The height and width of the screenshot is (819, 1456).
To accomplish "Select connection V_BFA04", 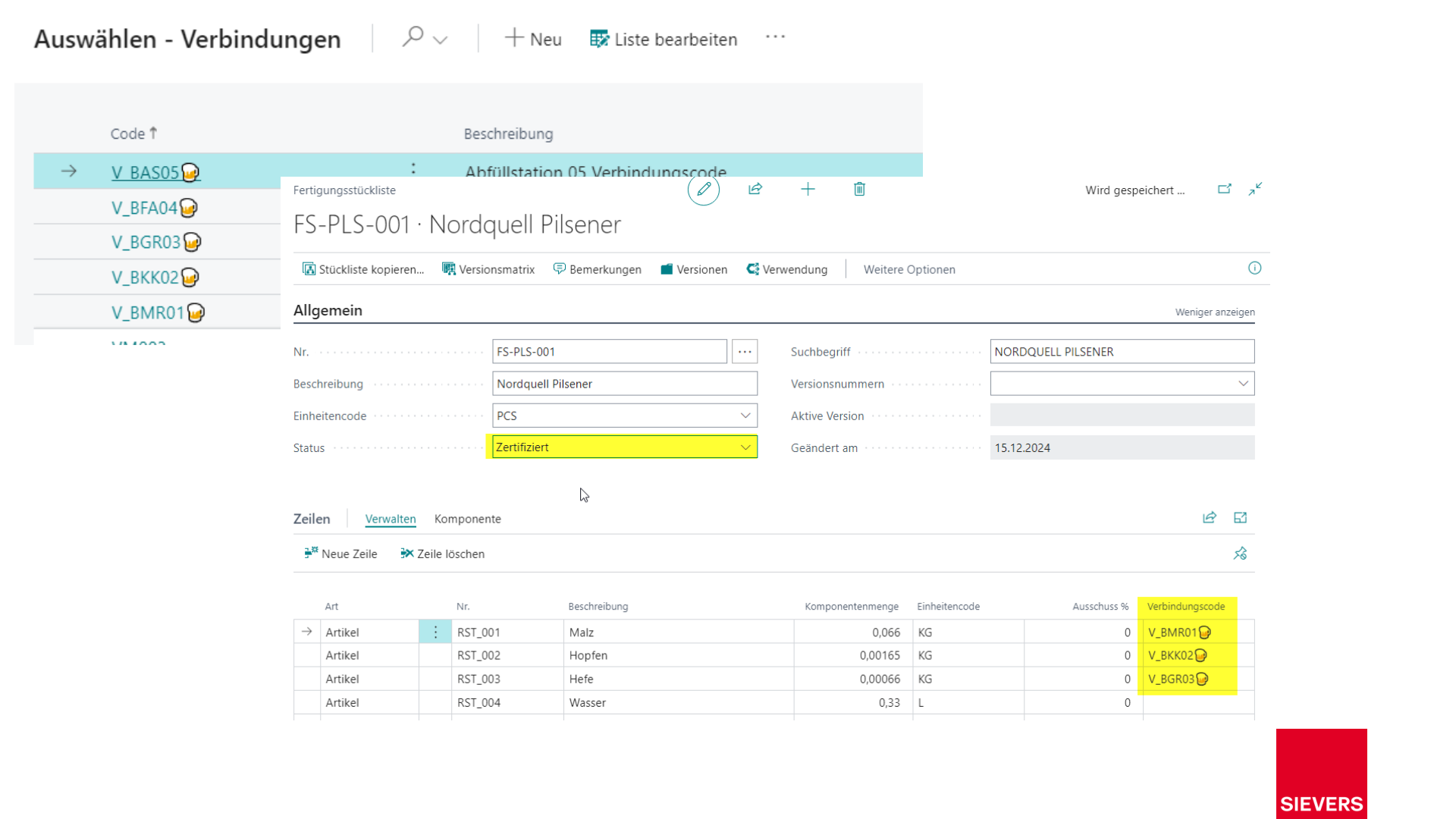I will tap(155, 207).
